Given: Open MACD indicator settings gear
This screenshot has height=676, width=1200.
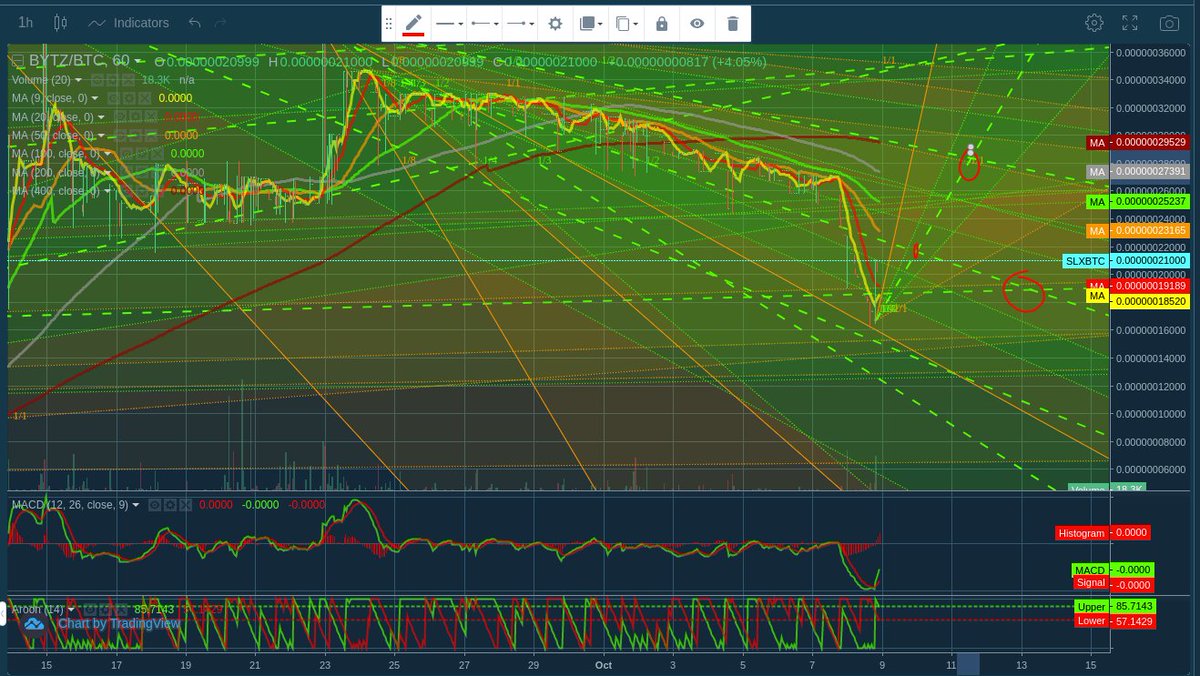Looking at the screenshot, I should coord(170,505).
